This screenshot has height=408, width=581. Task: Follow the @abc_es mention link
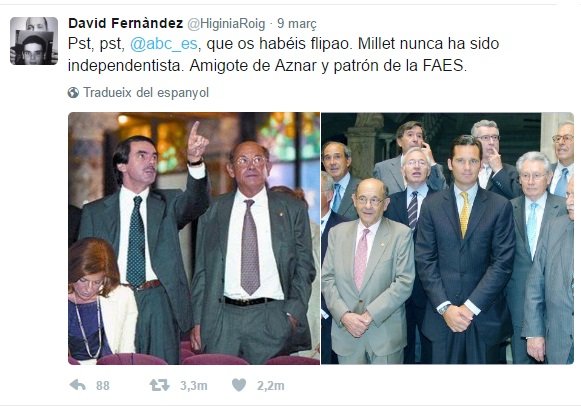click(163, 44)
